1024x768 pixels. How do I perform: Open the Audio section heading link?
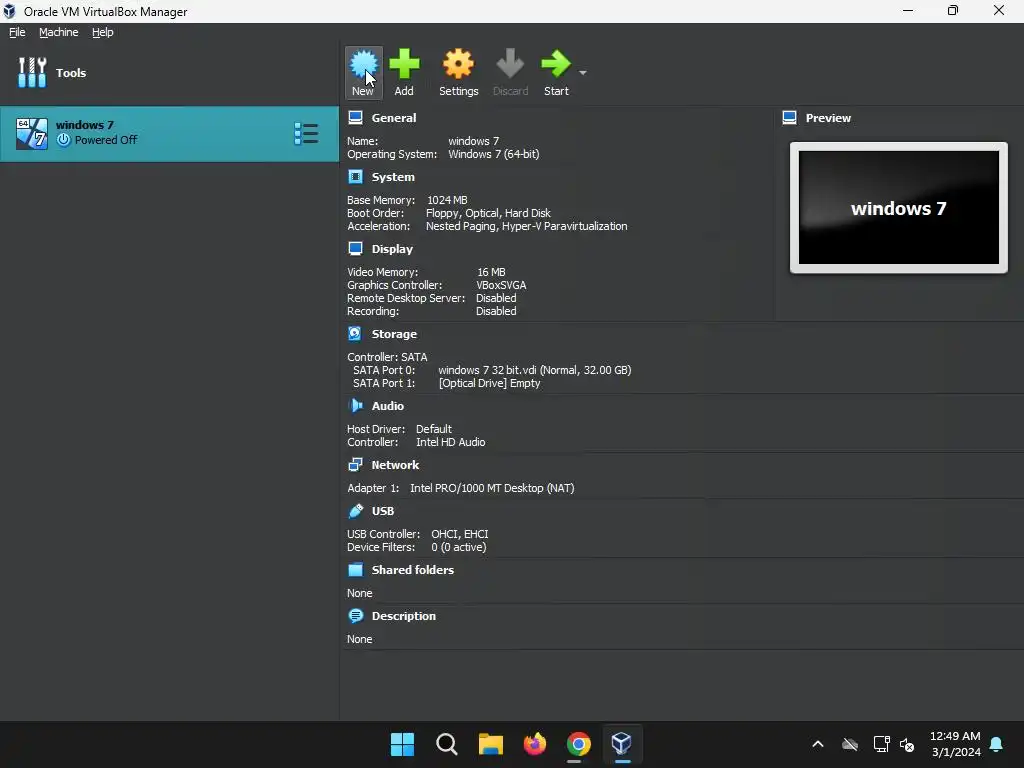tap(388, 406)
